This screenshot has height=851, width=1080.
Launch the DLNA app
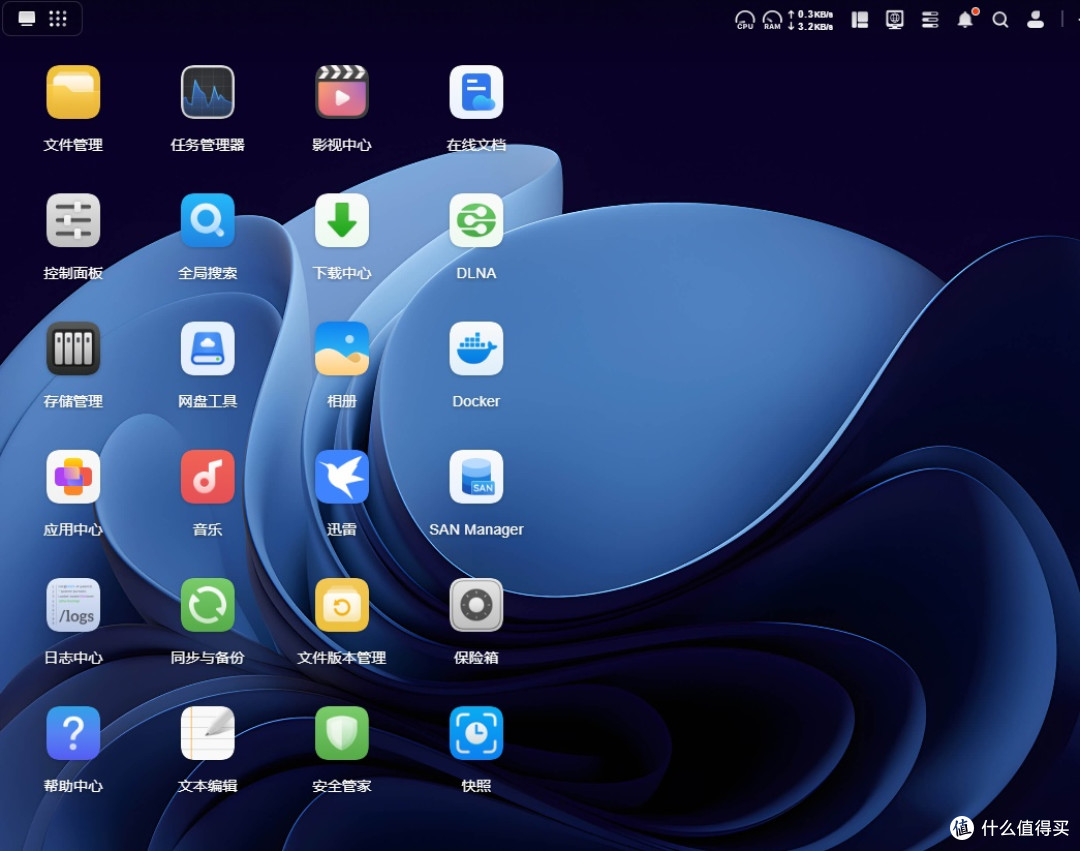click(476, 220)
